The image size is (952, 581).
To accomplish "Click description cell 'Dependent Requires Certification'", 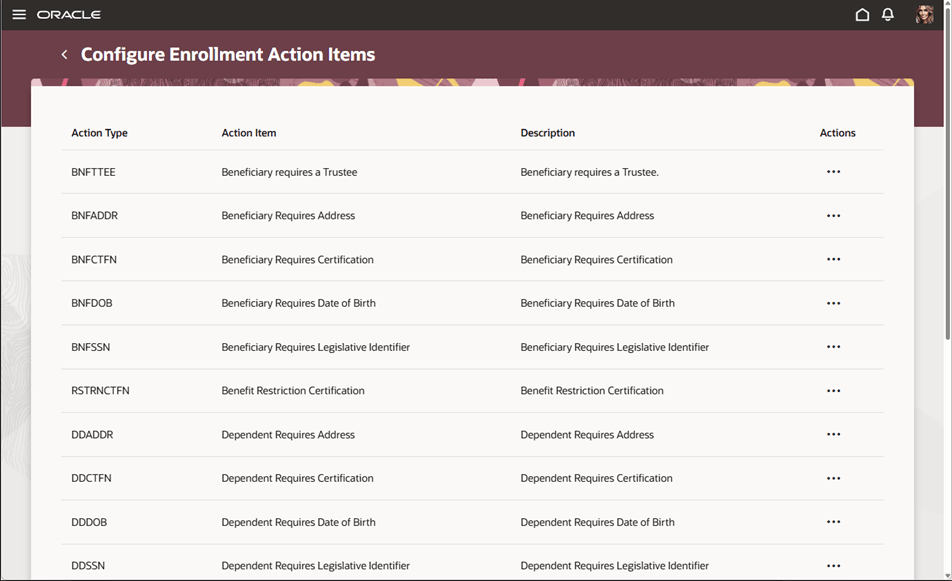I will coord(596,478).
